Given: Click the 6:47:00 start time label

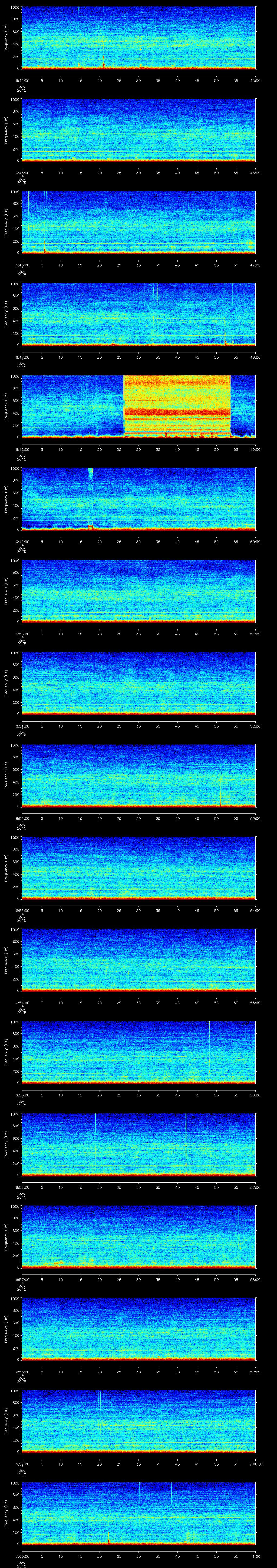Looking at the screenshot, I should click(22, 357).
